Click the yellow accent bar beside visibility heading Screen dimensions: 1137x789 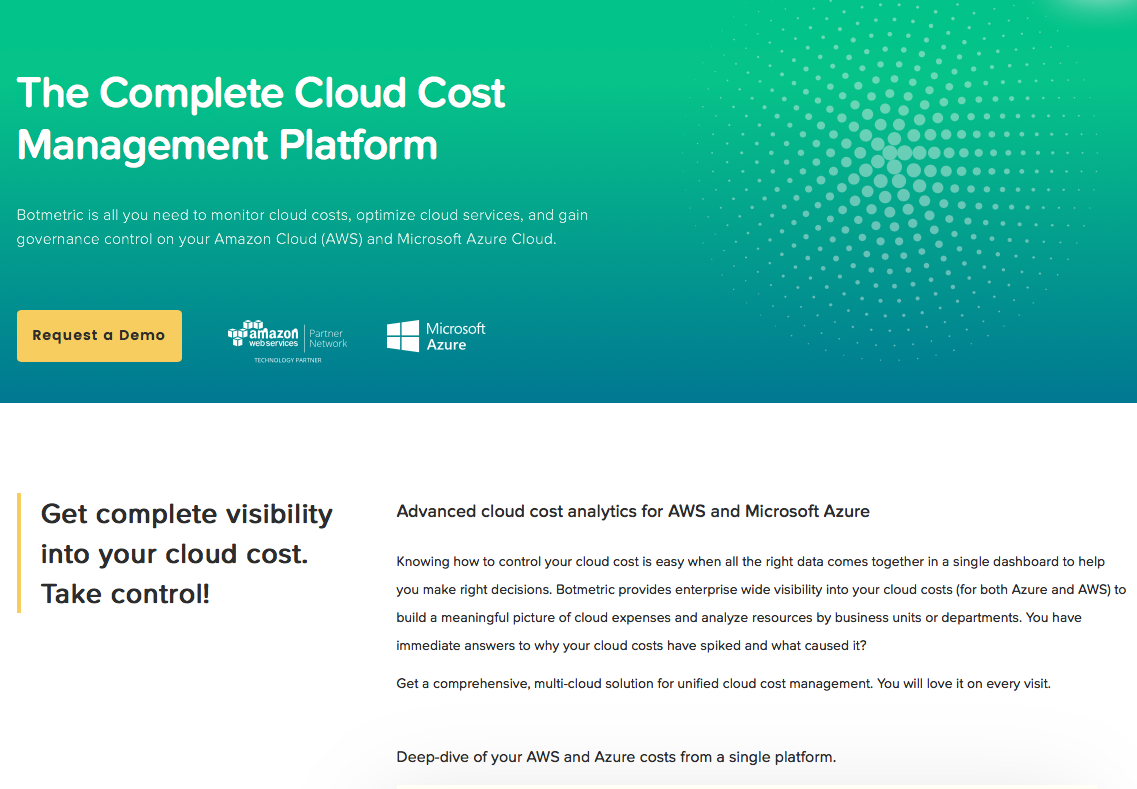click(19, 553)
